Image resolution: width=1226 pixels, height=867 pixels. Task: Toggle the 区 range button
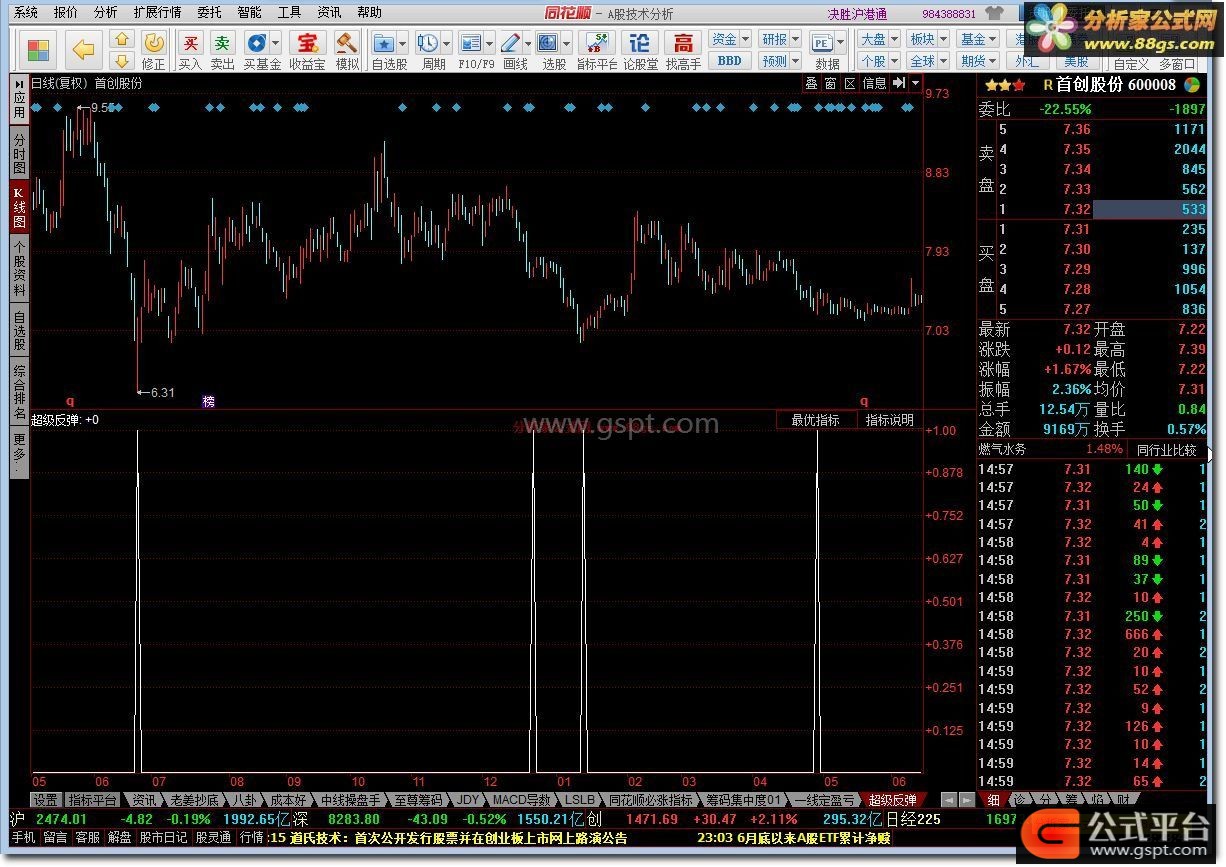[x=850, y=83]
